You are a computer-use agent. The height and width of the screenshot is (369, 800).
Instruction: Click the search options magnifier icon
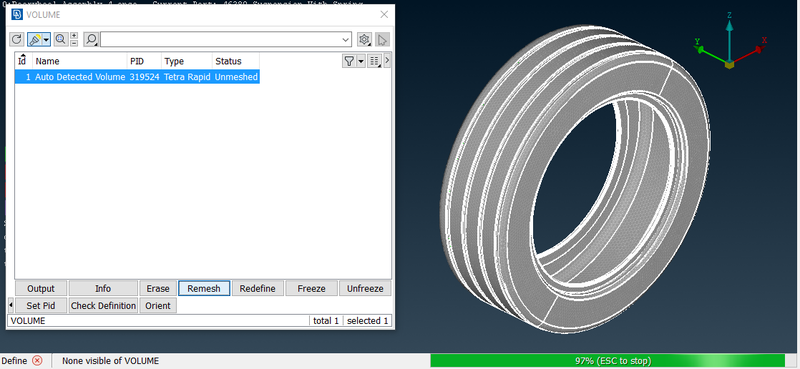point(91,39)
